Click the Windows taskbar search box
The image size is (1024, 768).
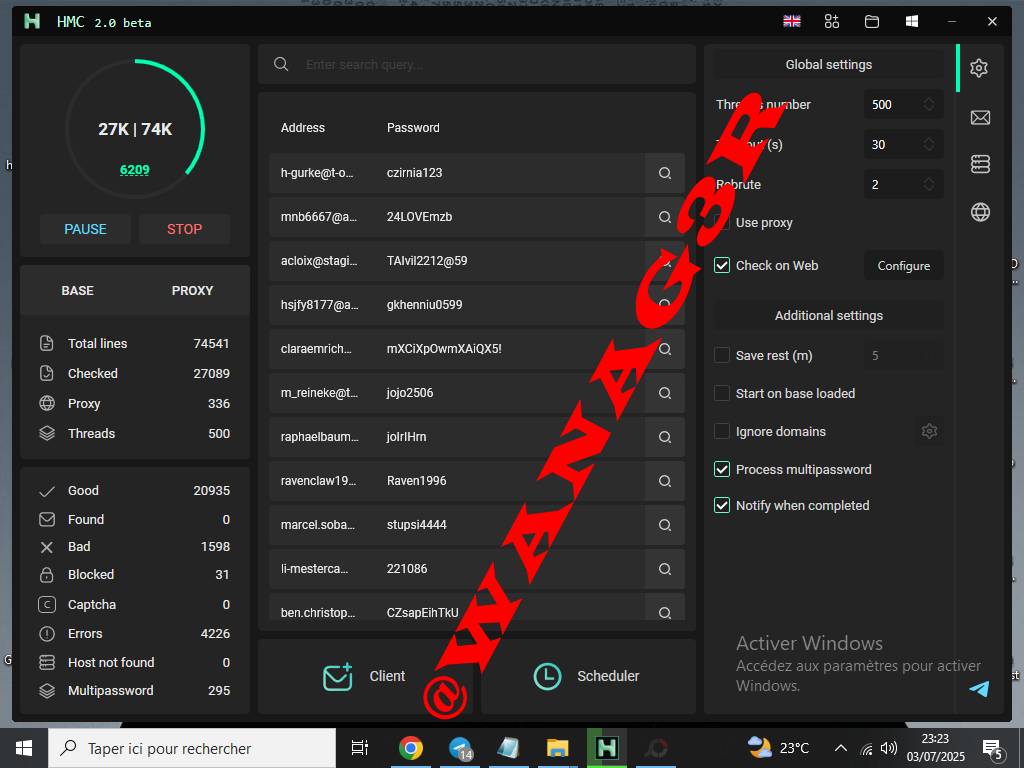tap(192, 748)
